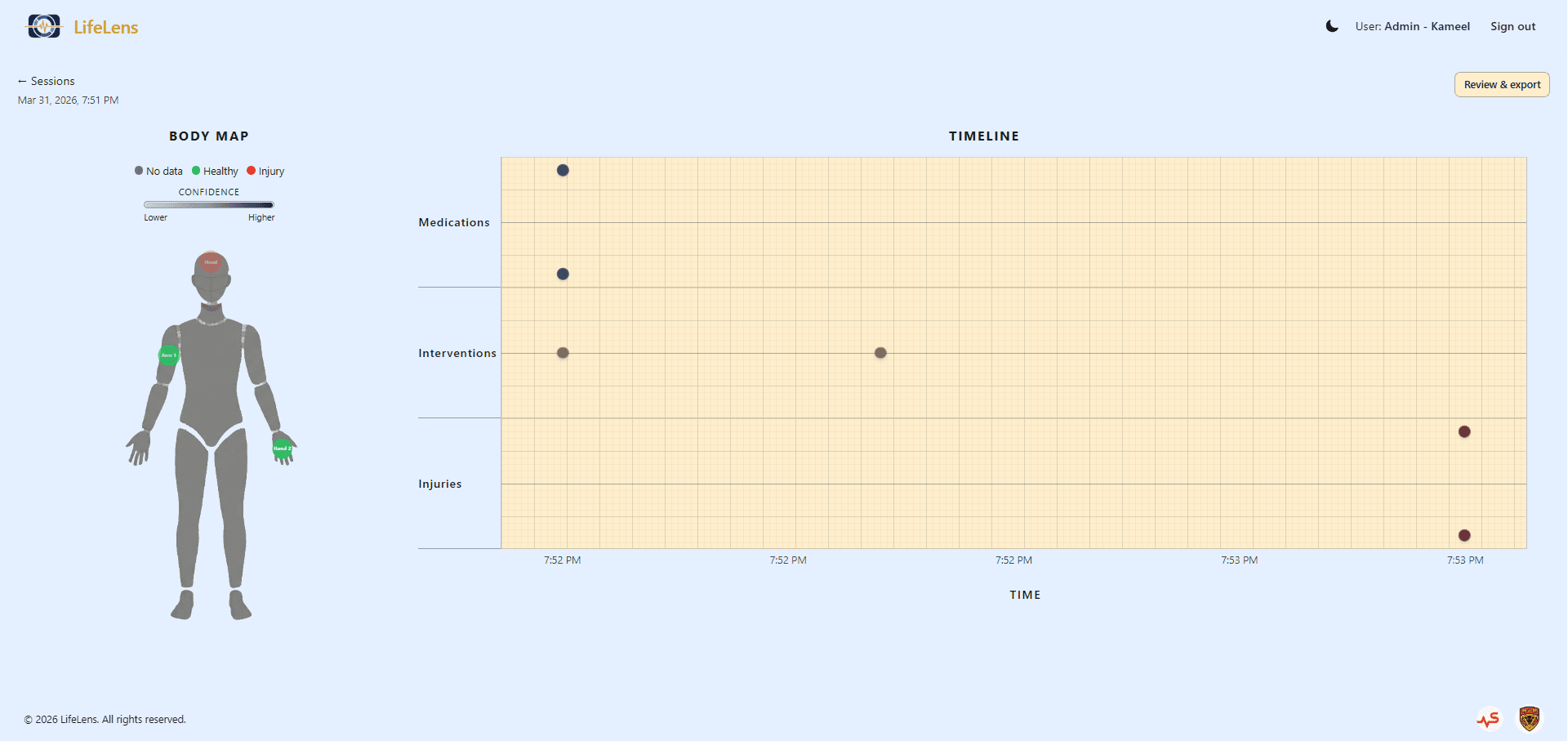Viewport: 1568px width, 741px height.
Task: Click the red heartbeat pulse logo in footer
Action: [x=1488, y=719]
